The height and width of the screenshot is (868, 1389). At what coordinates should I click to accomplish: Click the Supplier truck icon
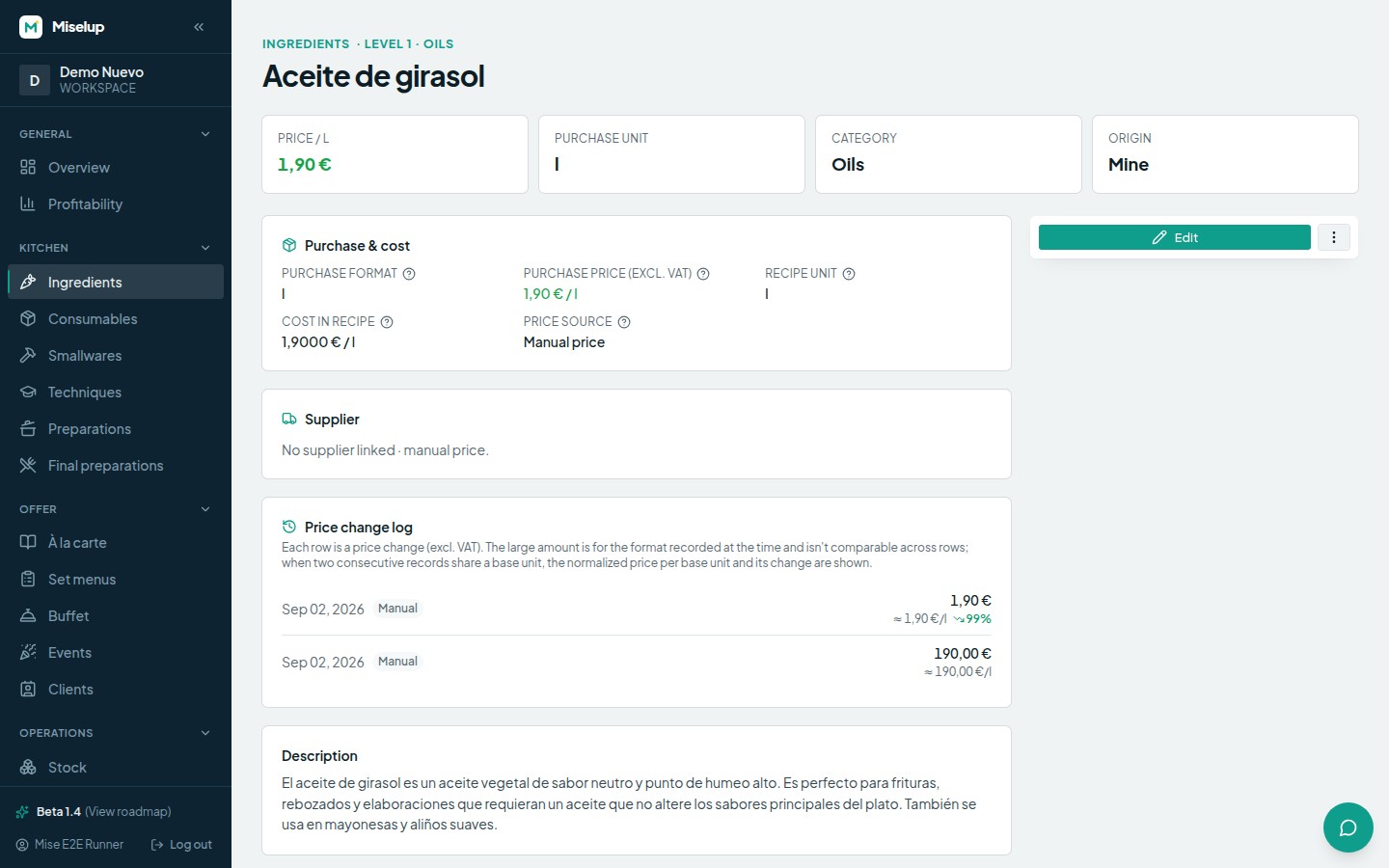point(288,419)
